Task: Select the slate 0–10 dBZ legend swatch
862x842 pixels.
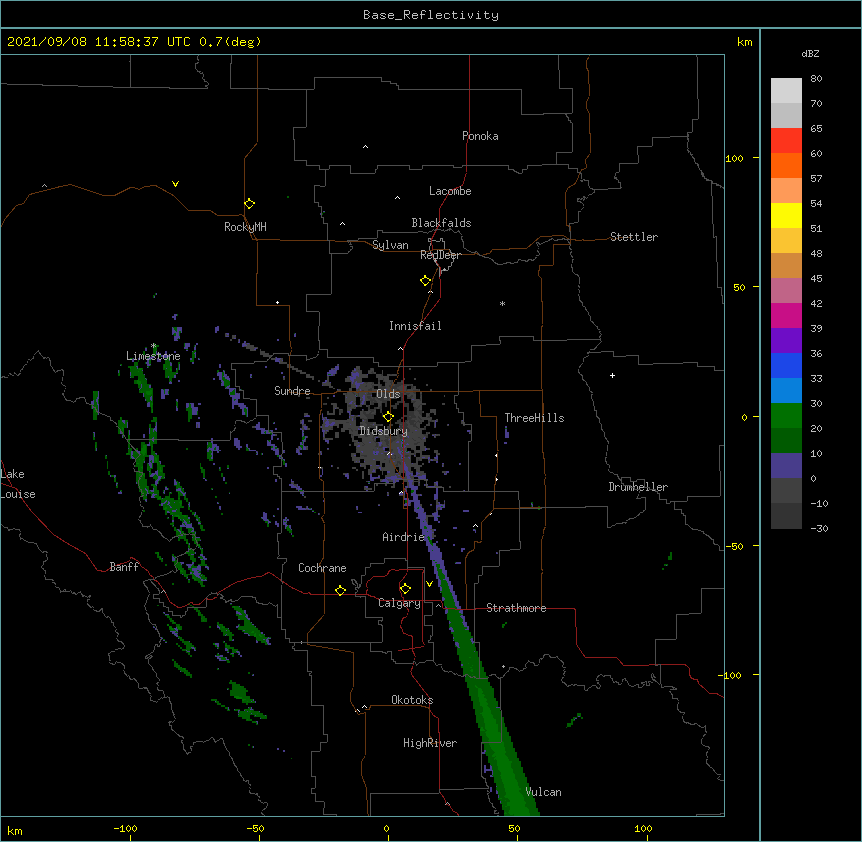Action: click(786, 466)
